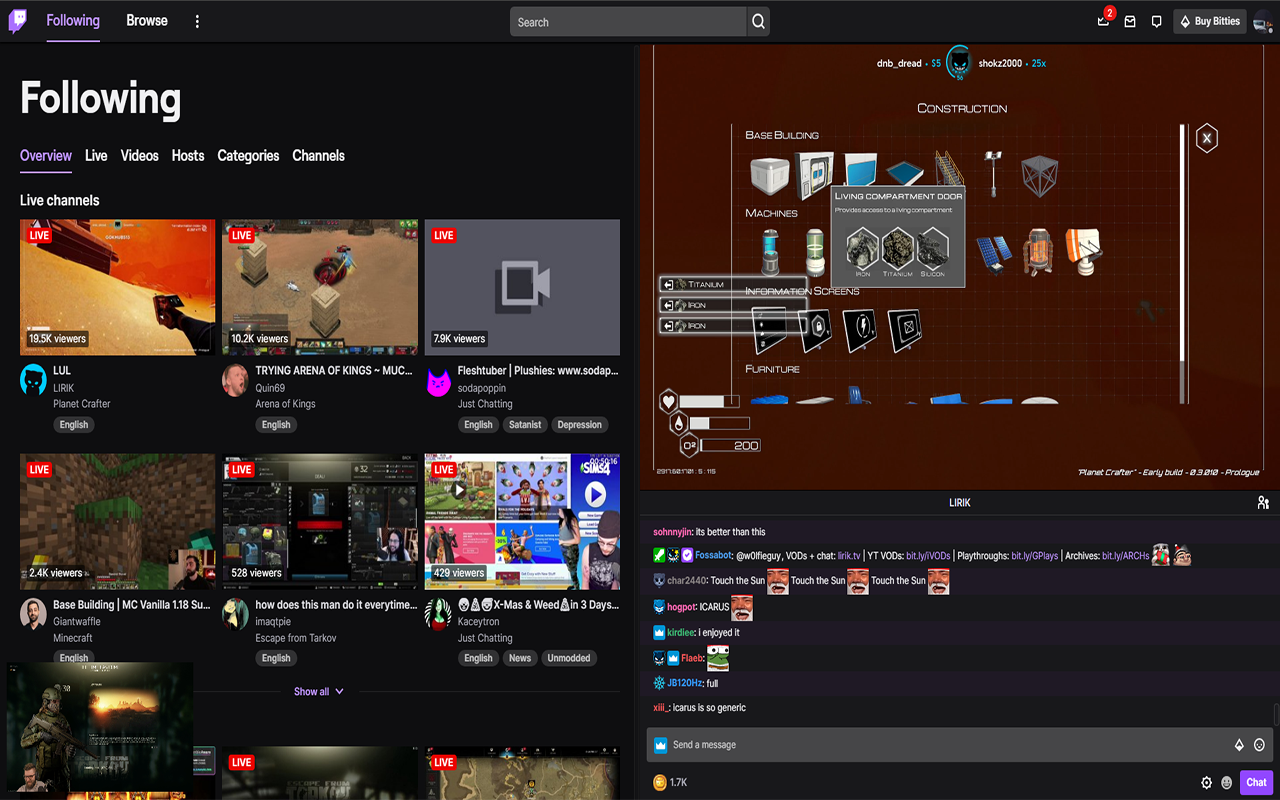Open Kaceytron's round channel avatar
The image size is (1280, 800).
click(438, 614)
